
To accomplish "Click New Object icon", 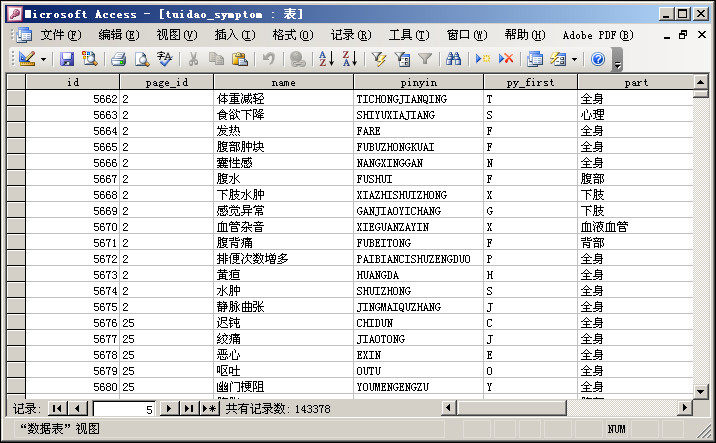I will pyautogui.click(x=558, y=58).
